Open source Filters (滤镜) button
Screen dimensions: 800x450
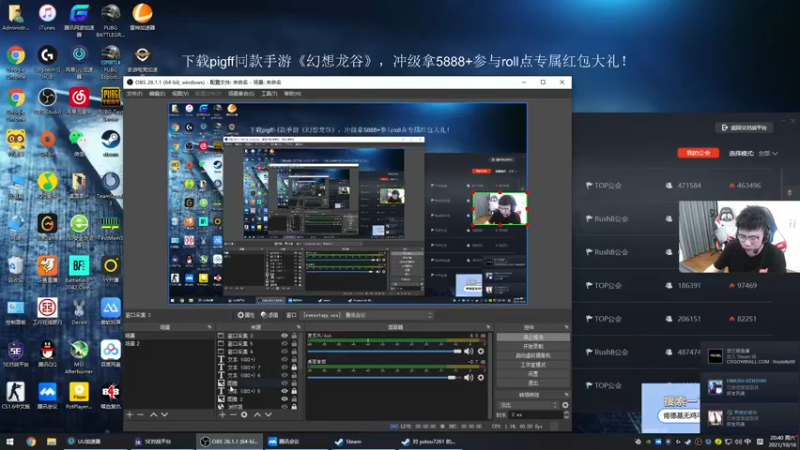(269, 315)
